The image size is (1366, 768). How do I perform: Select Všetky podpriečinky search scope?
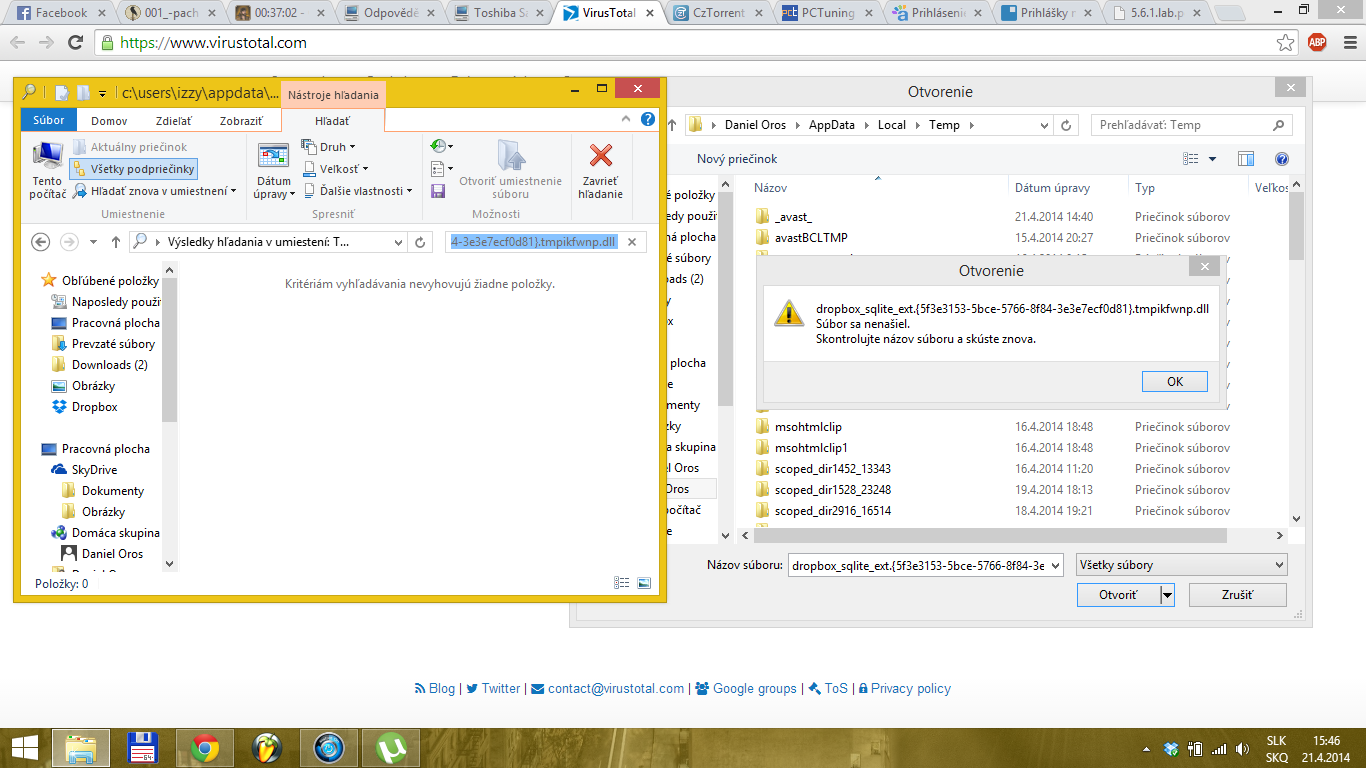134,169
